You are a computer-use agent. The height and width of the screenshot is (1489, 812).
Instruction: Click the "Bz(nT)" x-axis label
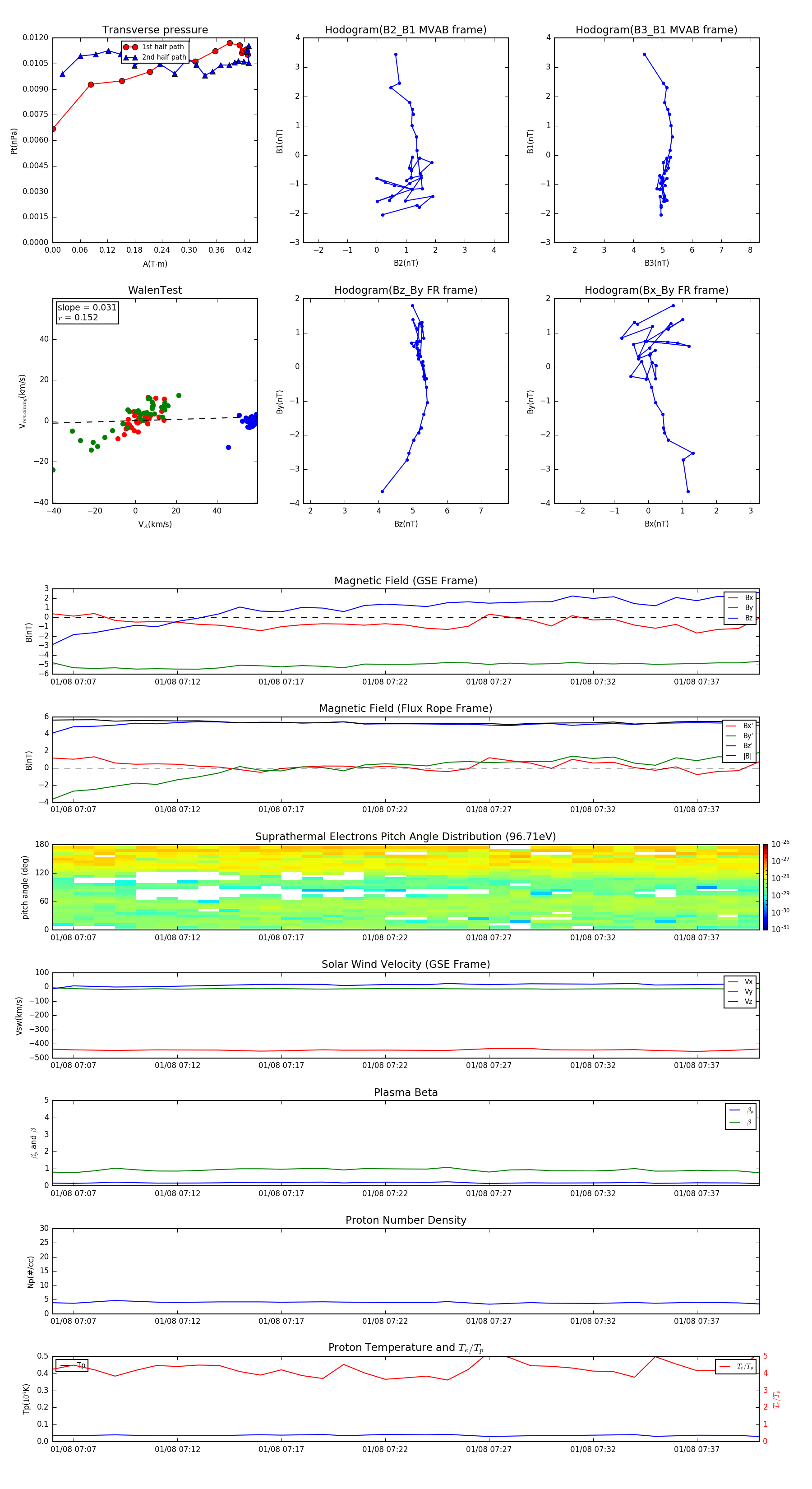406,524
